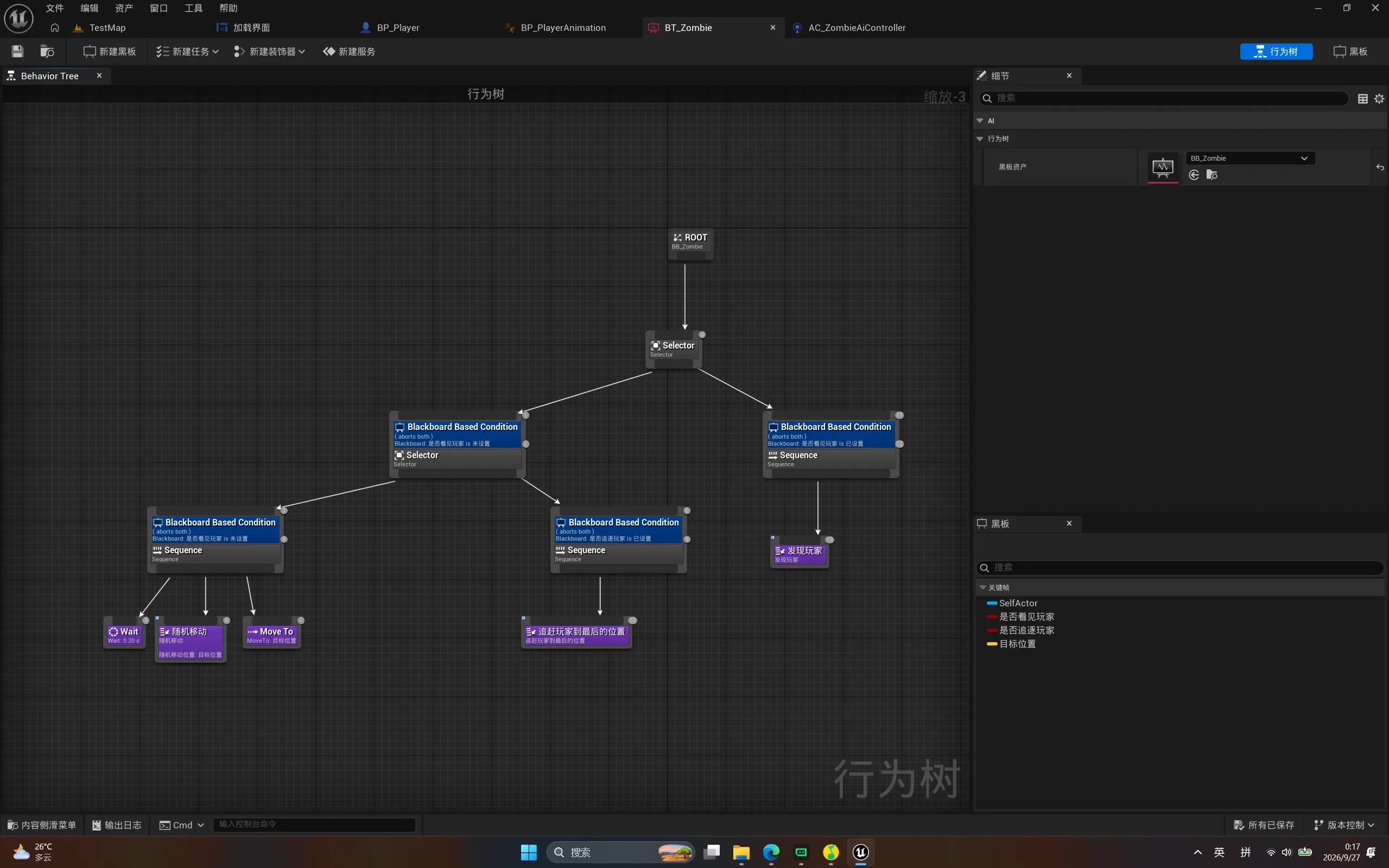Focus the 黑板 panel search field
Viewport: 1389px width, 868px height.
click(x=1179, y=568)
